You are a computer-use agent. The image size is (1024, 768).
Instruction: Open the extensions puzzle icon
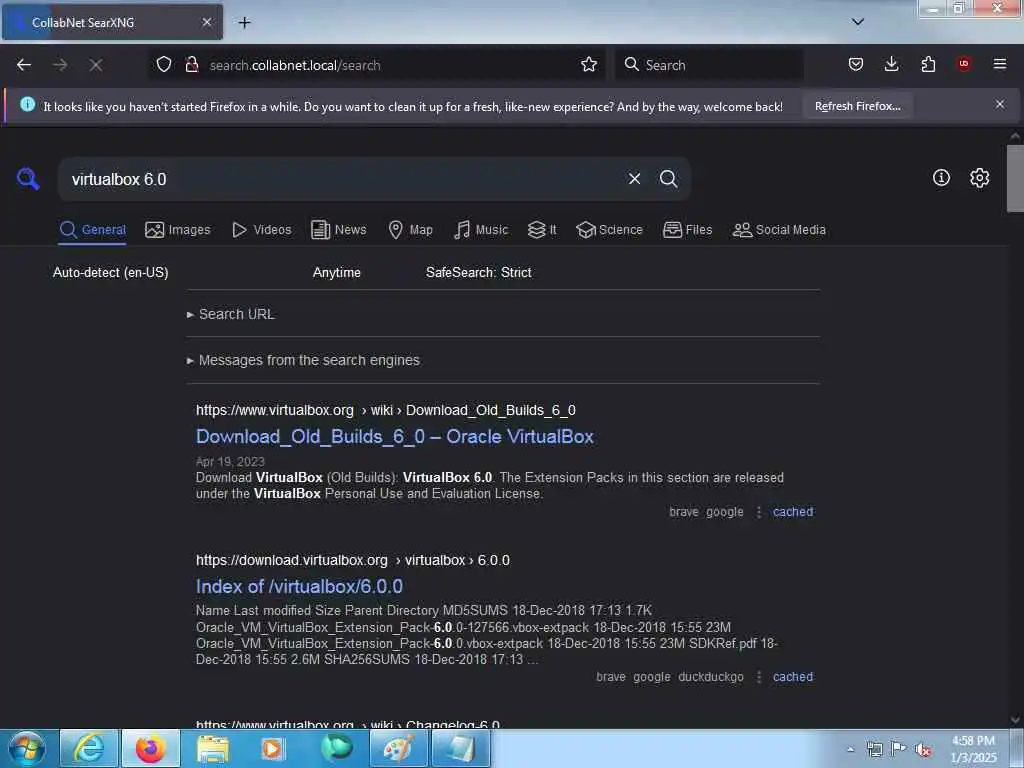coord(928,65)
